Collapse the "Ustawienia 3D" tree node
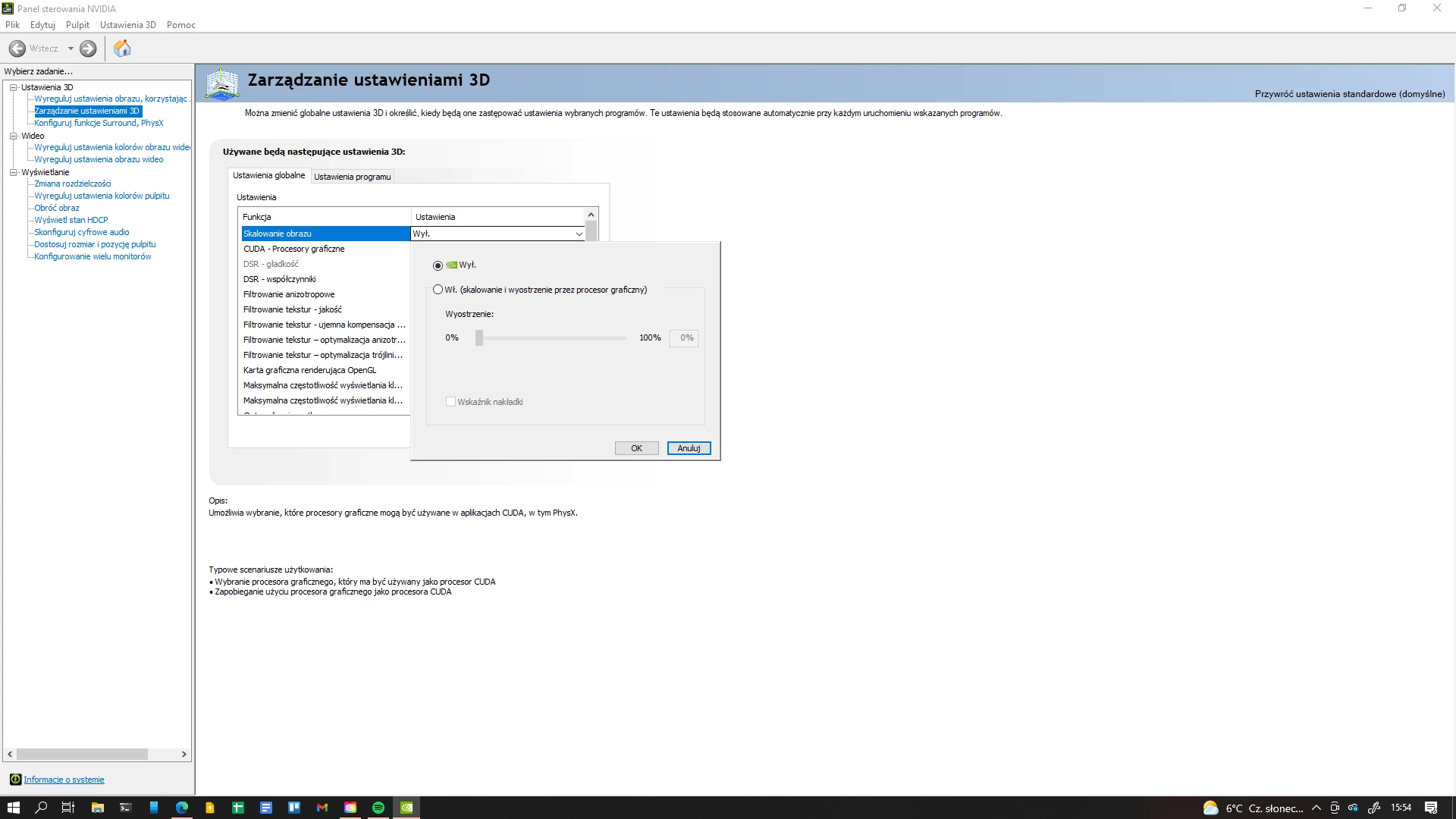This screenshot has height=819, width=1456. click(x=13, y=87)
